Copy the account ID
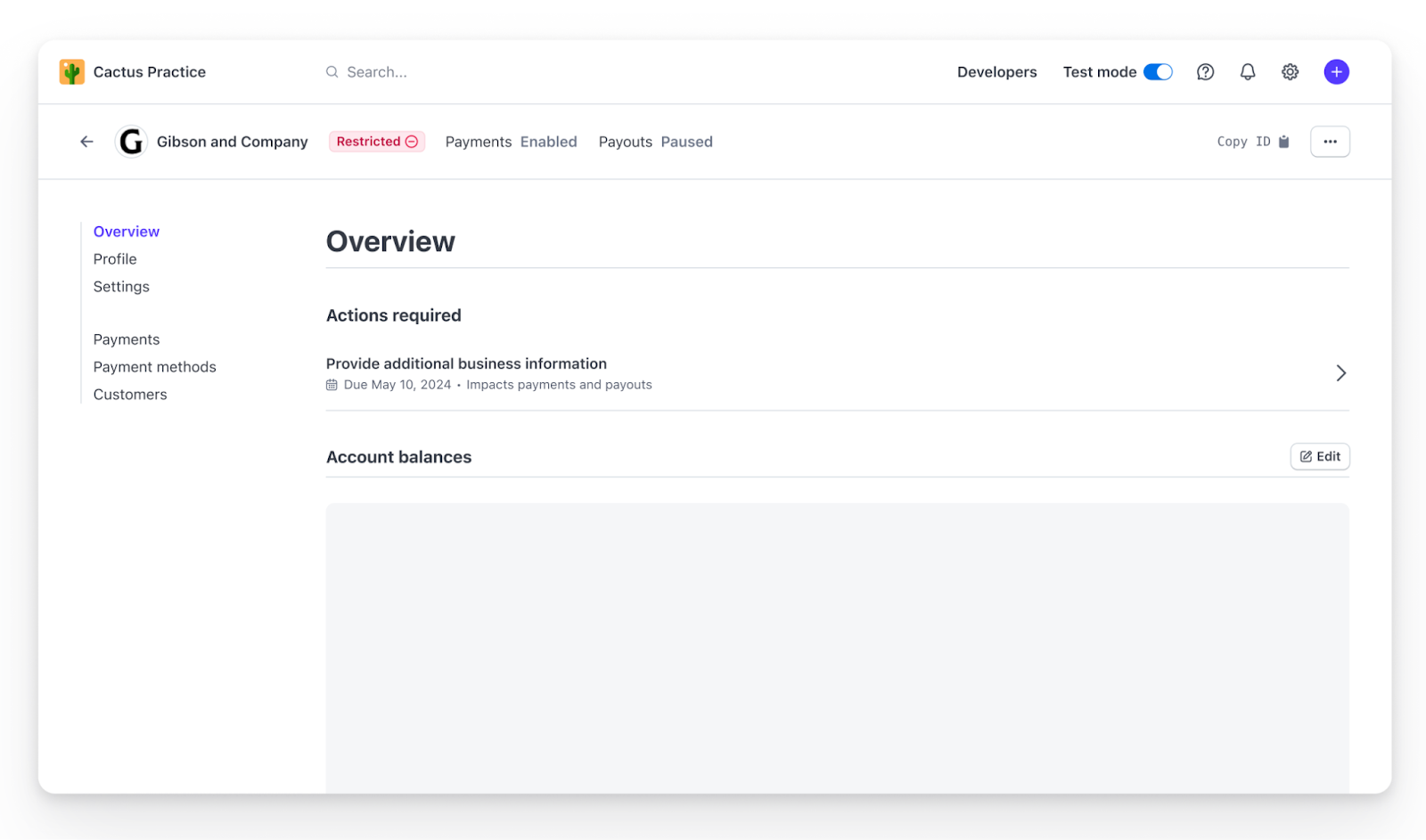Screen dimensions: 1426x840 tap(1253, 142)
